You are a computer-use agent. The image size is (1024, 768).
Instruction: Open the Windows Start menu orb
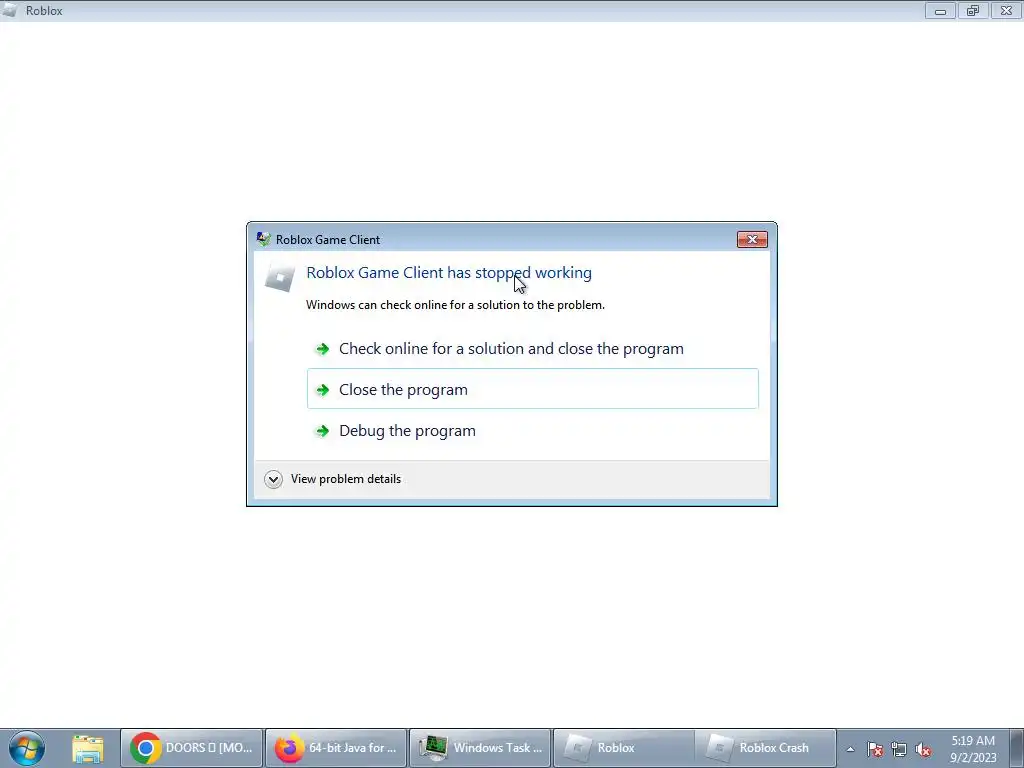coord(27,748)
